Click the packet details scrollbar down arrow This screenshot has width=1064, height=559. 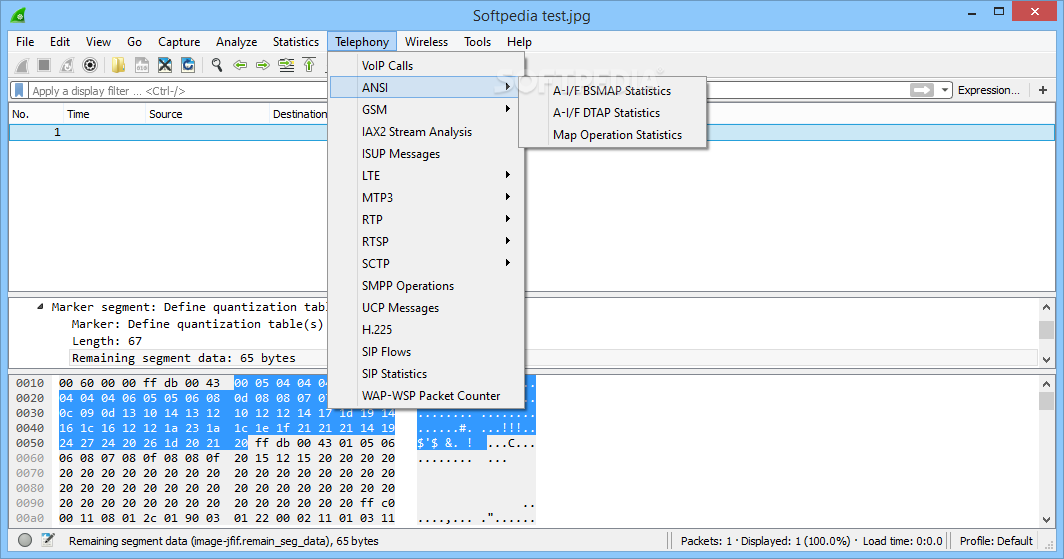[x=1046, y=359]
